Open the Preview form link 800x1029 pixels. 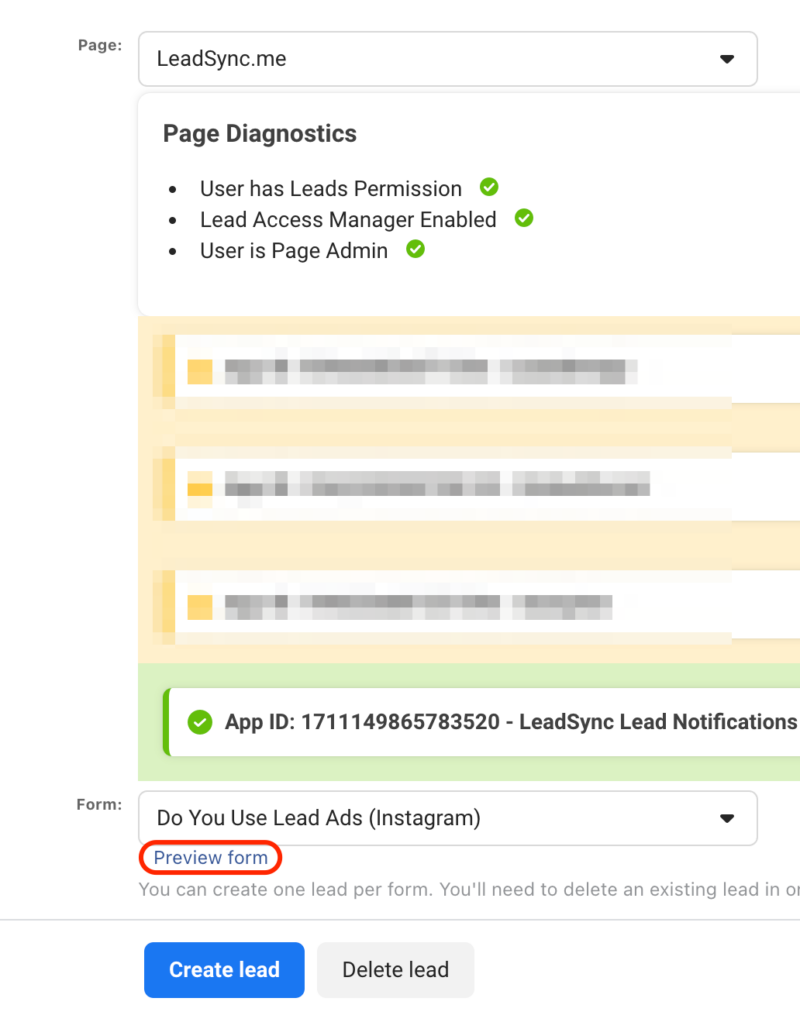click(211, 858)
